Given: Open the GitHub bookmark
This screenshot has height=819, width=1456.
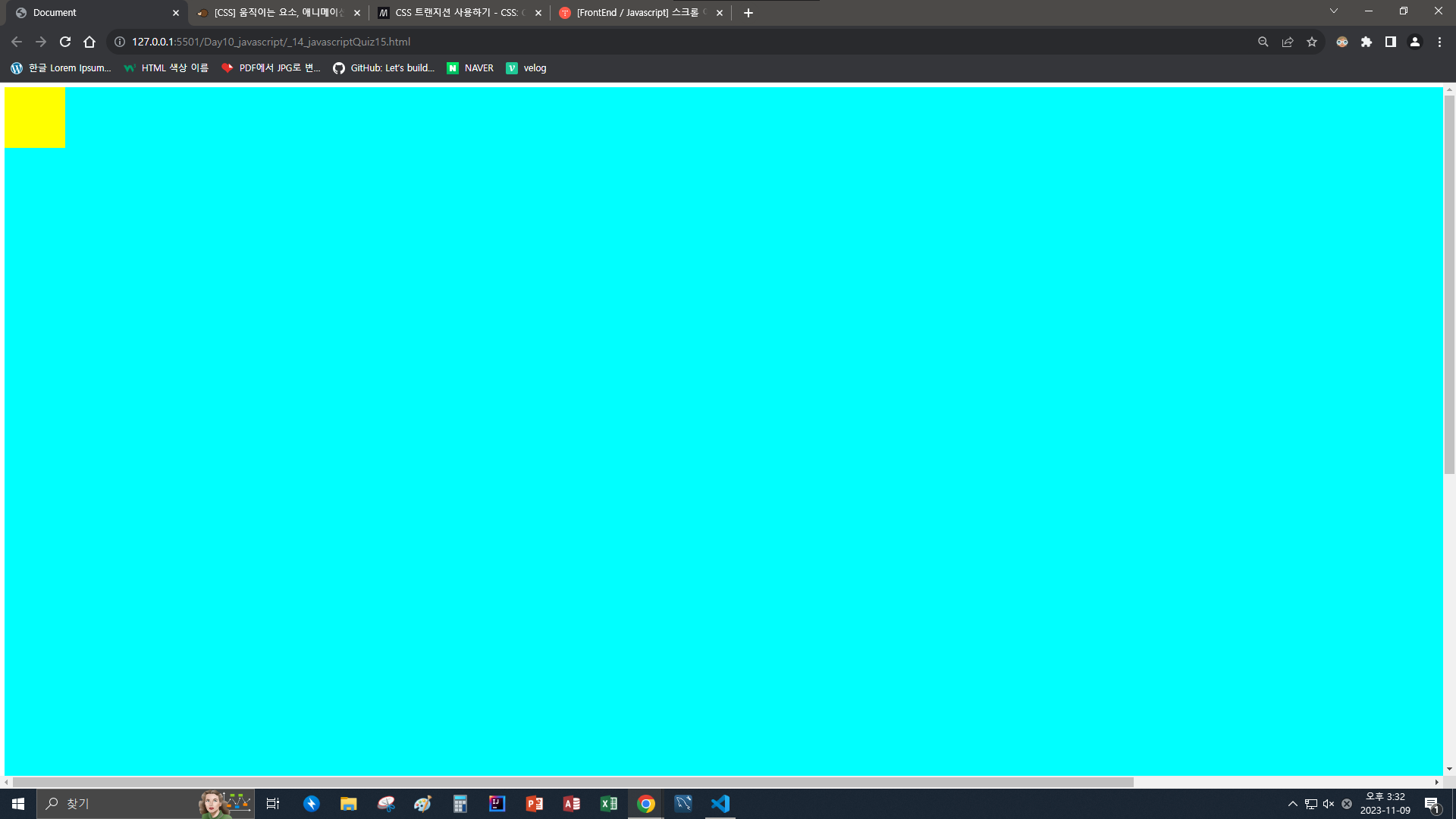Looking at the screenshot, I should [384, 68].
